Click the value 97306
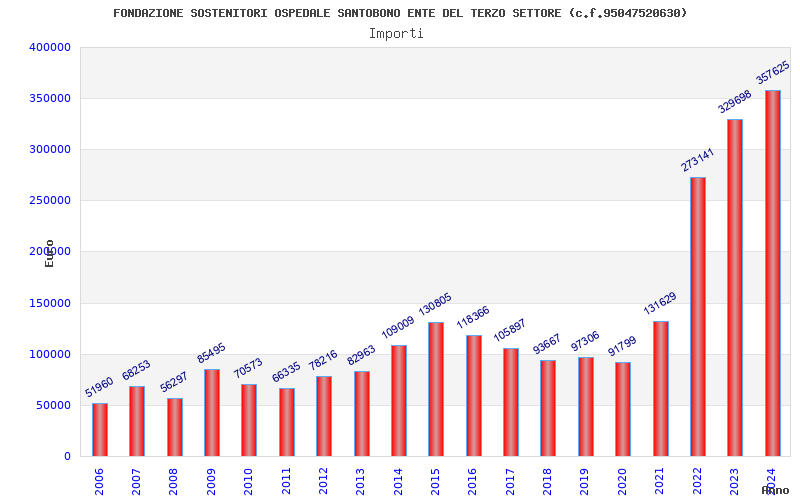The height and width of the screenshot is (500, 800). (x=585, y=341)
